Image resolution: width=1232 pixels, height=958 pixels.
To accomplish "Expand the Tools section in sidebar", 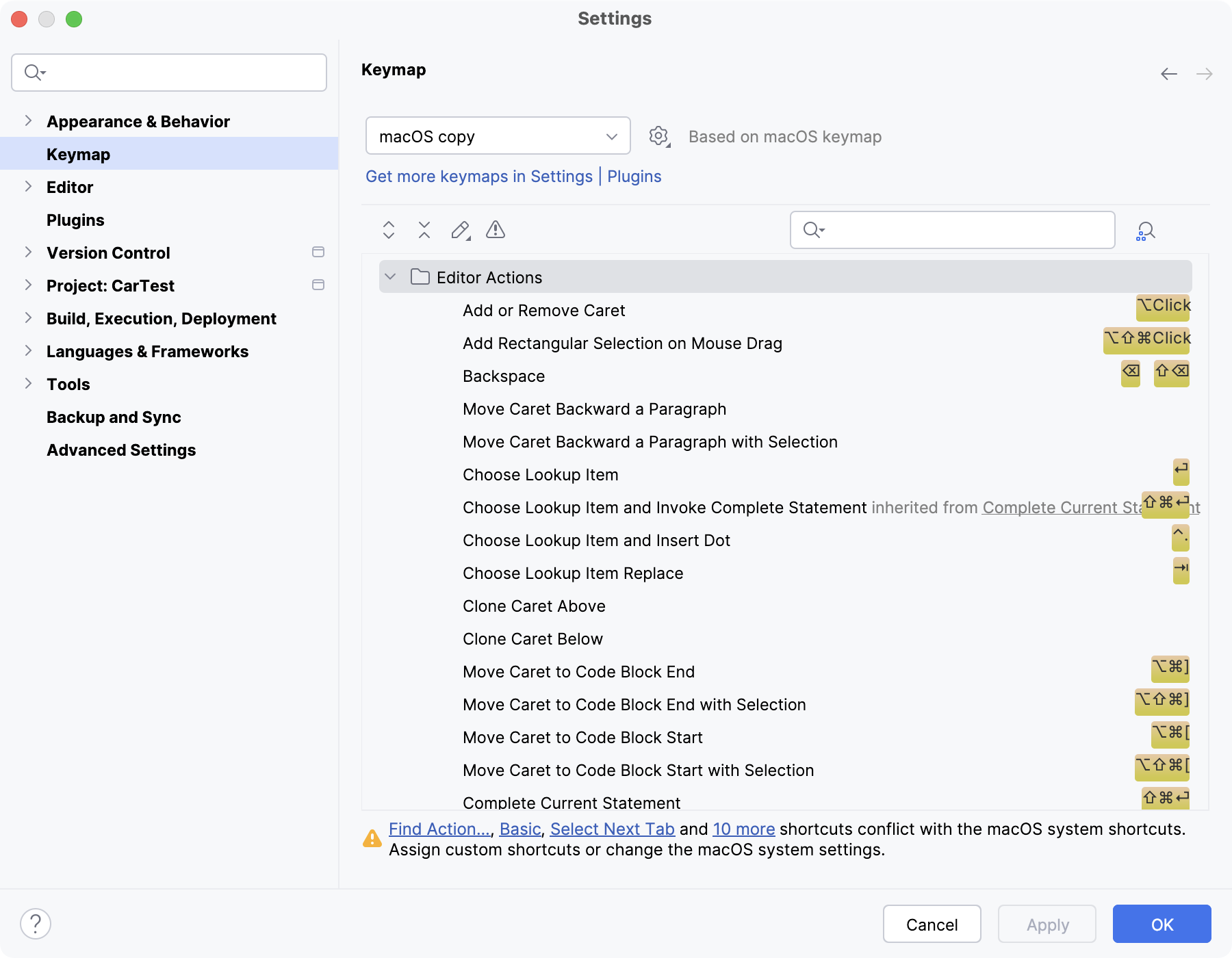I will coord(29,384).
